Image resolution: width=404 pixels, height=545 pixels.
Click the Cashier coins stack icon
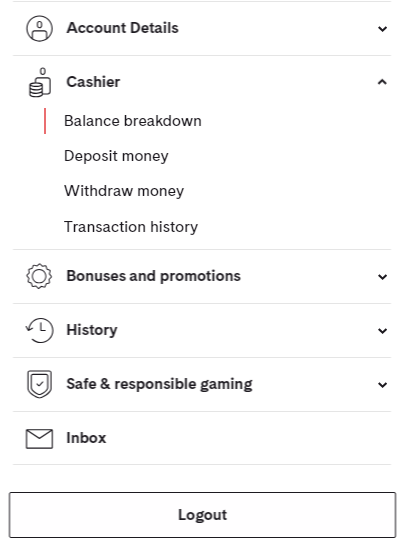click(40, 82)
